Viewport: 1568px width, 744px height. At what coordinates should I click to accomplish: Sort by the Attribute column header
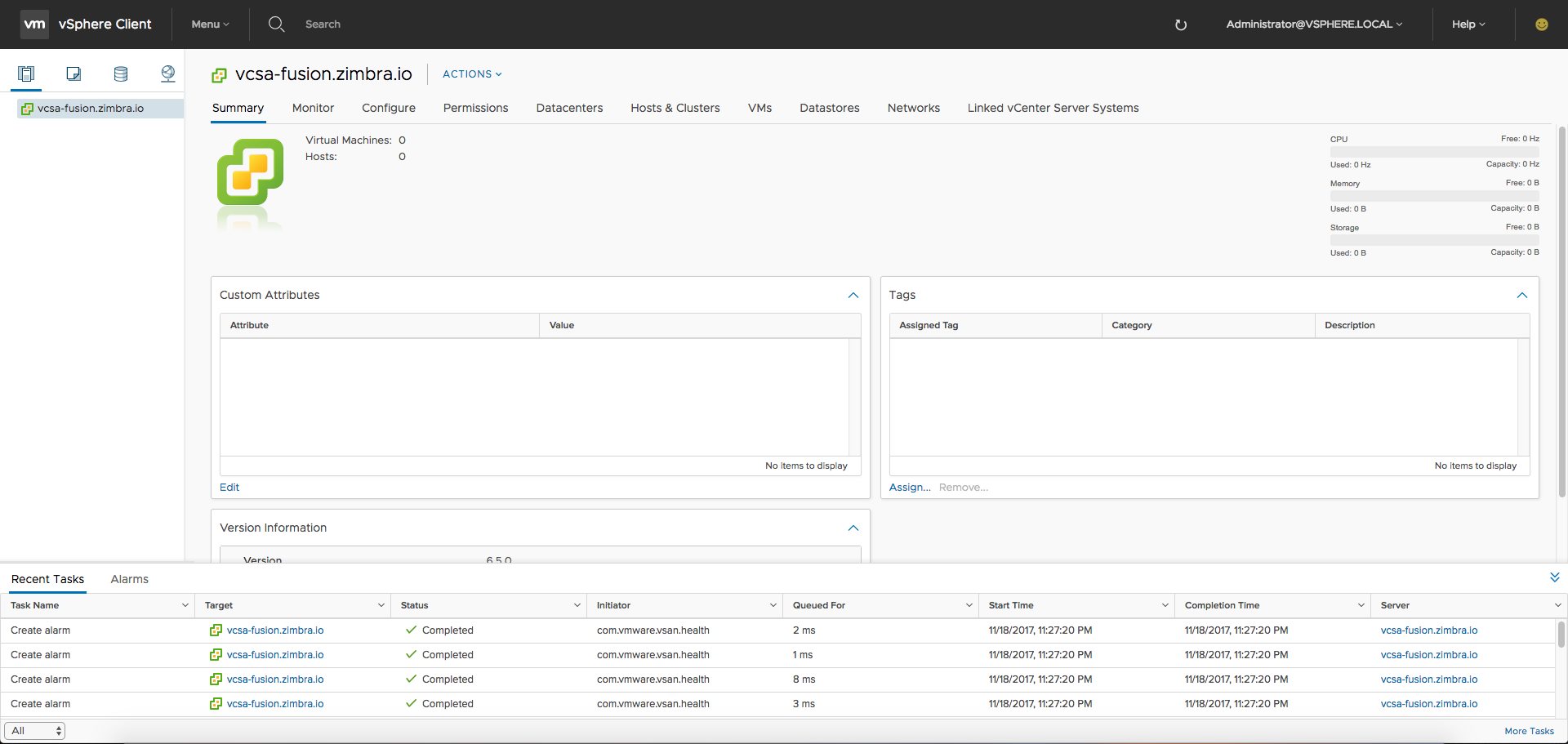[x=380, y=325]
